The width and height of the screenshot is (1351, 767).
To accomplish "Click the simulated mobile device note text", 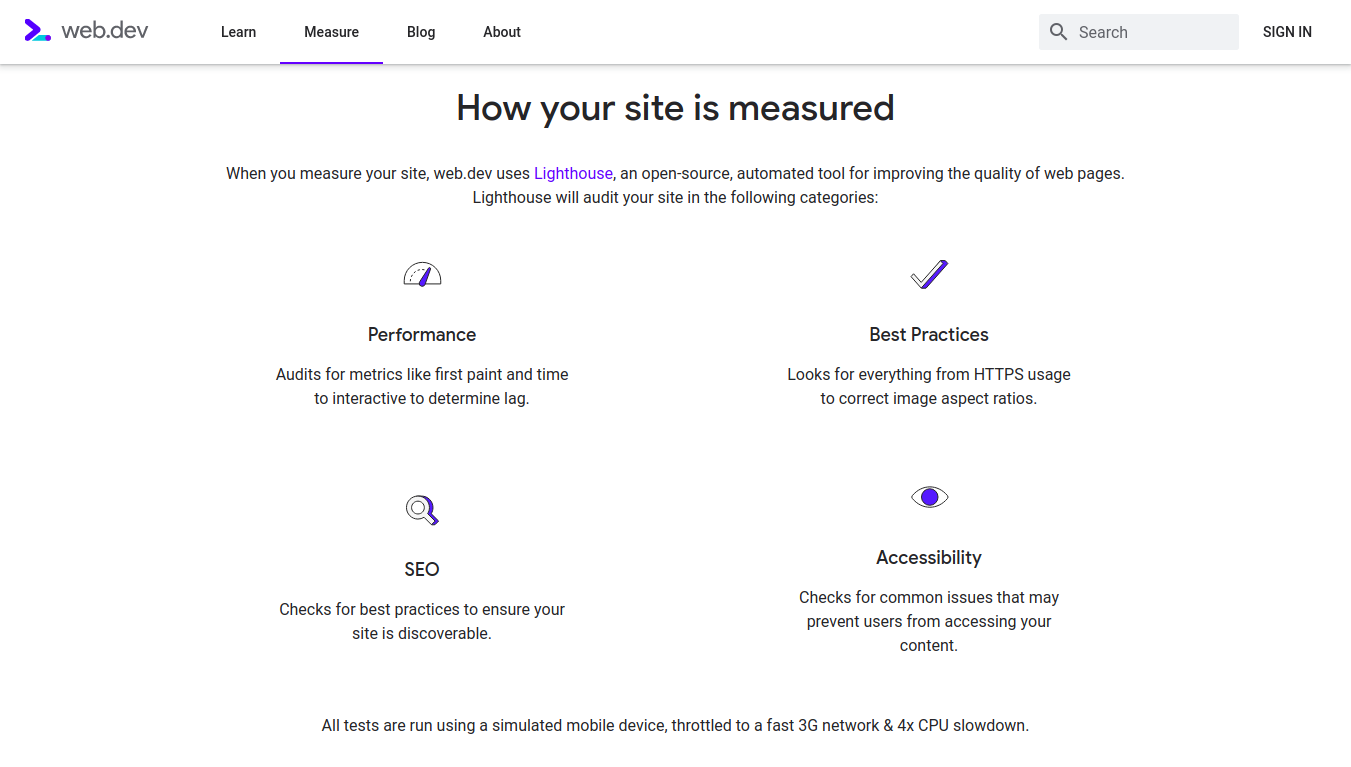I will point(675,726).
